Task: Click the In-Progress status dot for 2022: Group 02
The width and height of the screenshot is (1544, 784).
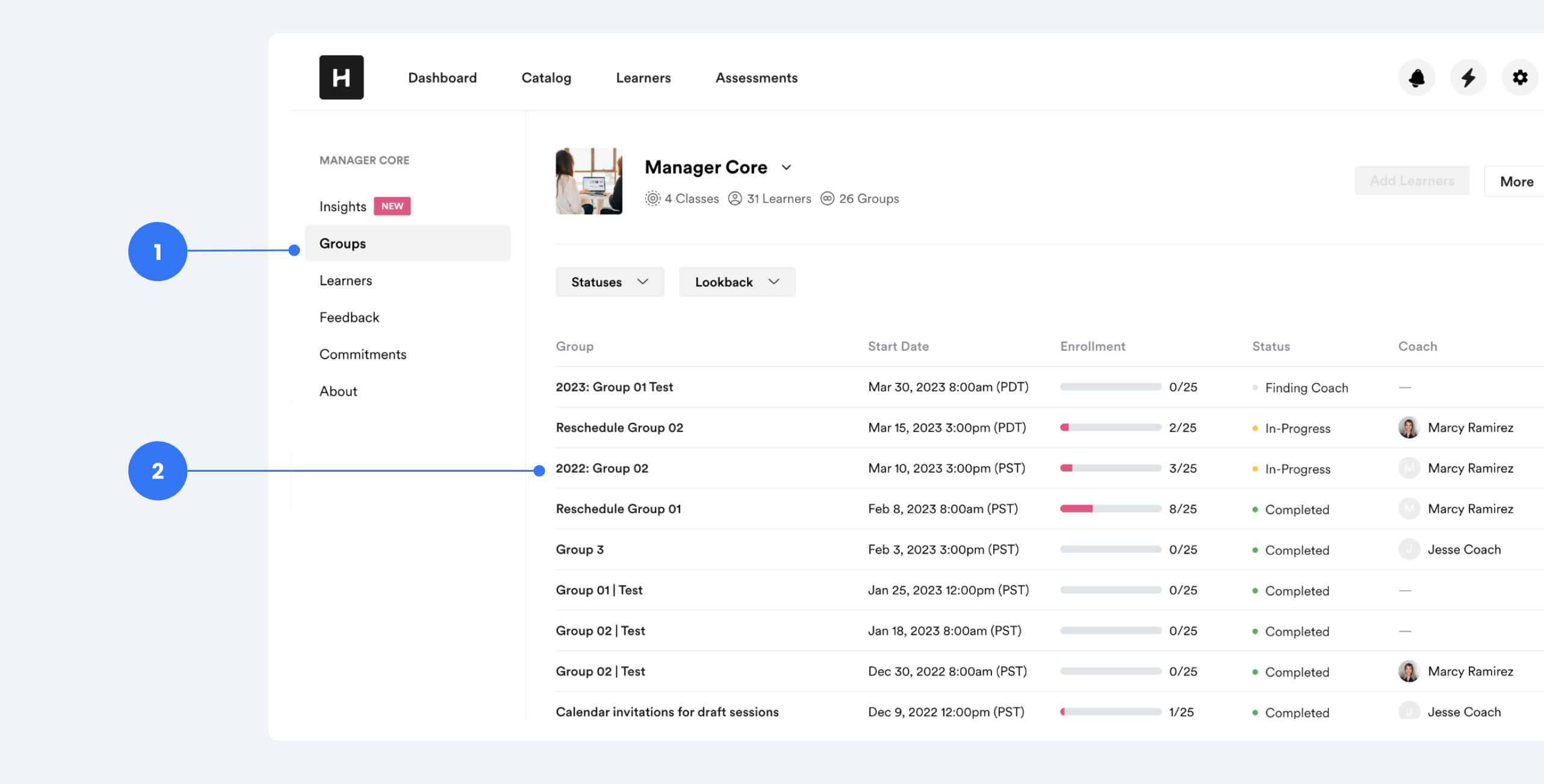Action: coord(1255,469)
